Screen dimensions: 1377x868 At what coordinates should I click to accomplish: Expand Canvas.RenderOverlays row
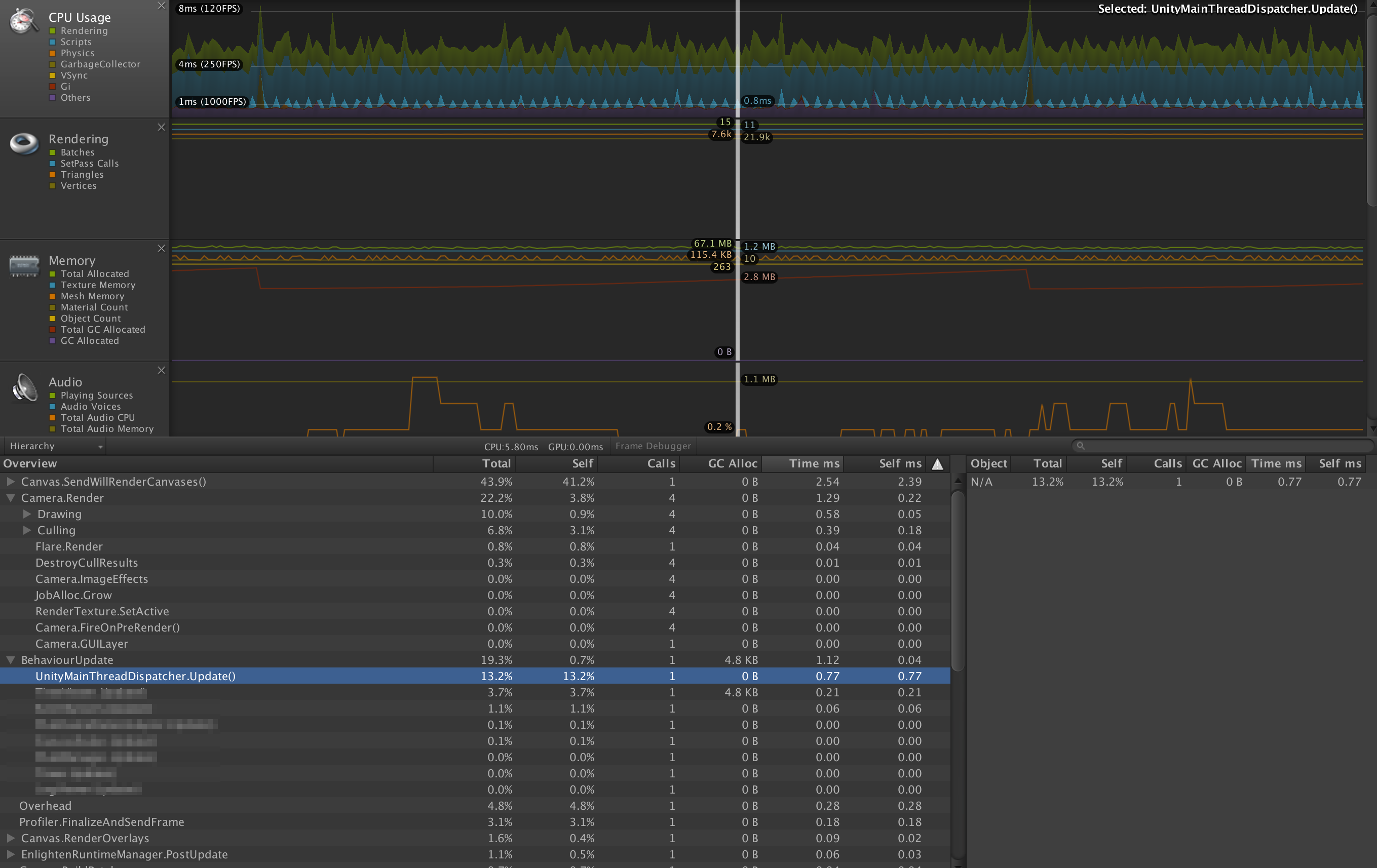[10, 838]
